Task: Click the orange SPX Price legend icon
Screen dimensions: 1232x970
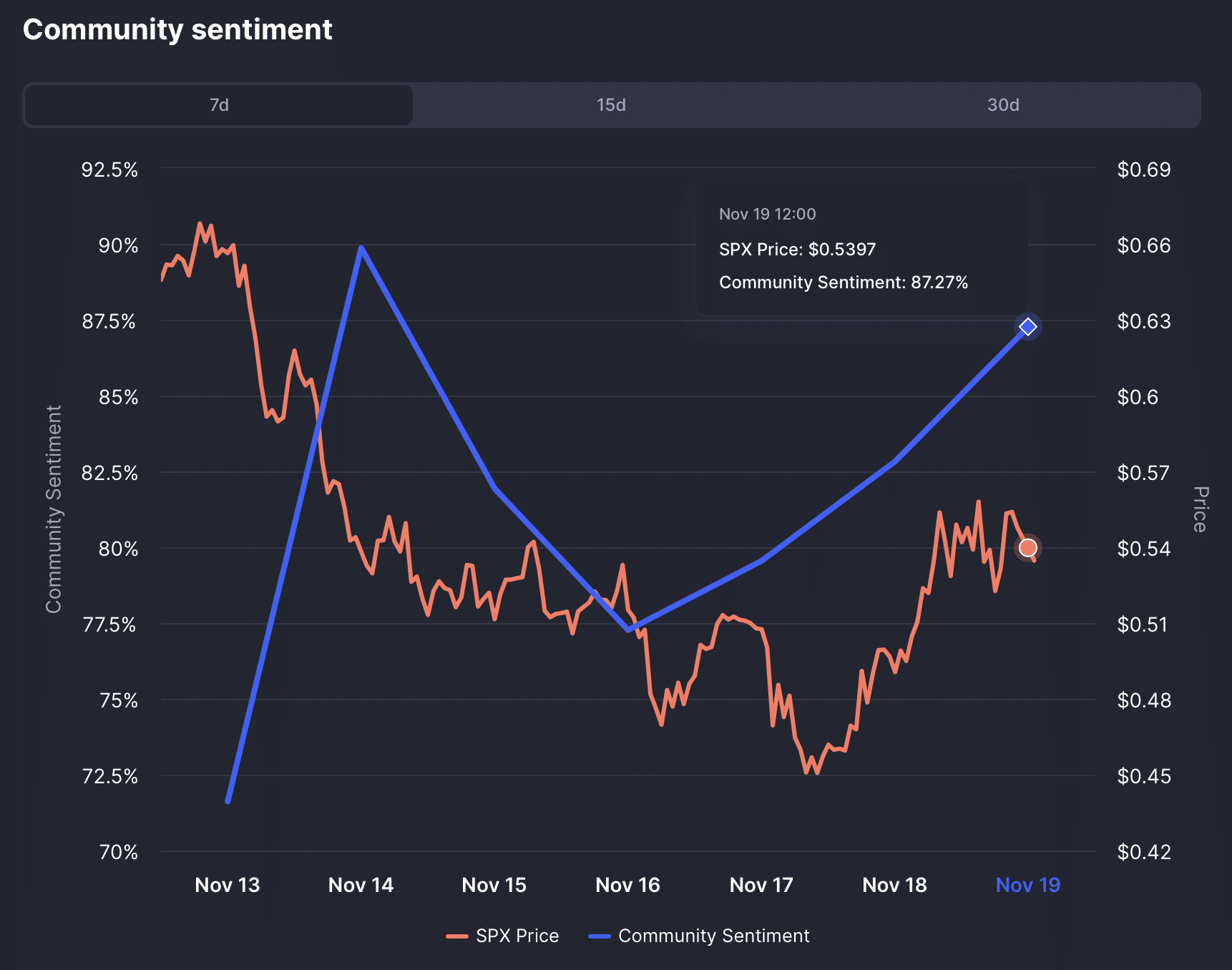Action: pyautogui.click(x=457, y=936)
